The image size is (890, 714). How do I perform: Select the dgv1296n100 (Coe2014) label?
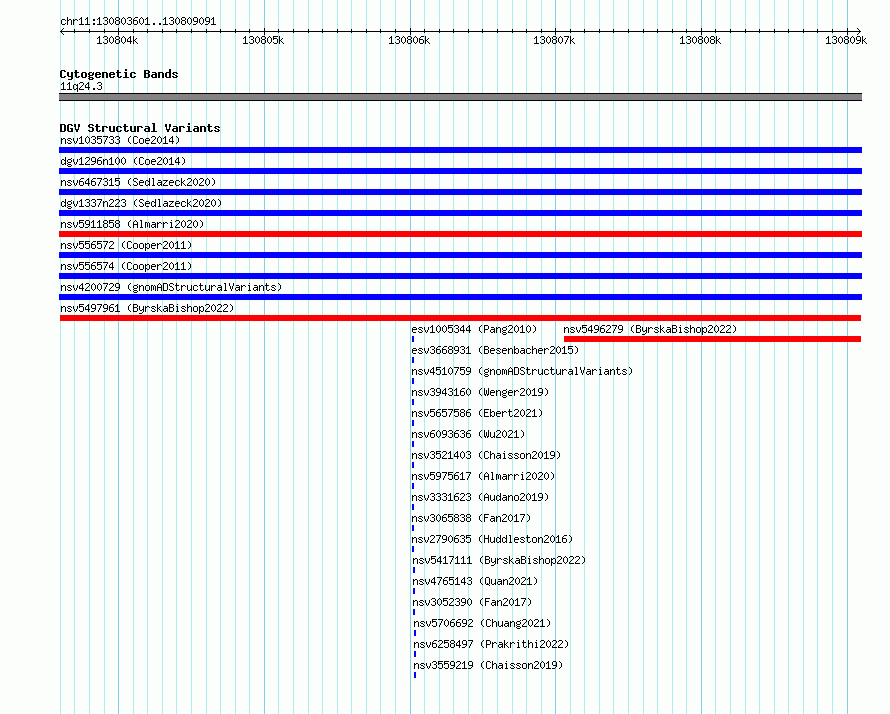coord(123,161)
